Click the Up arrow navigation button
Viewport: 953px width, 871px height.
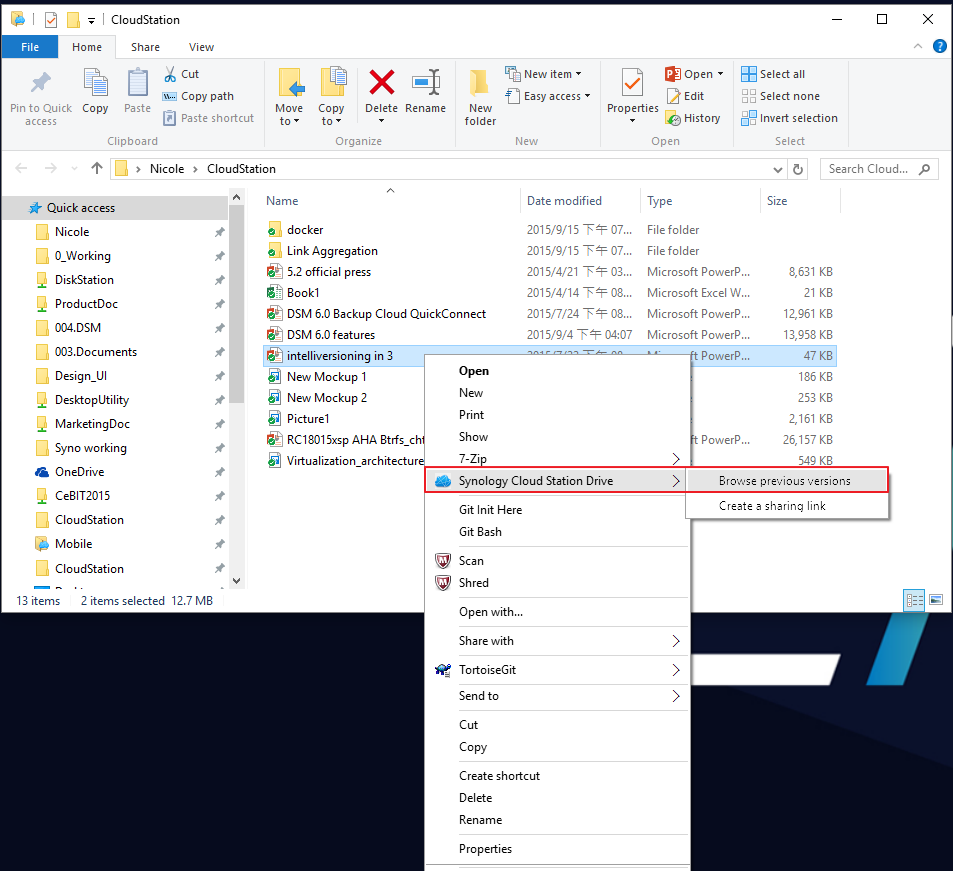(97, 168)
